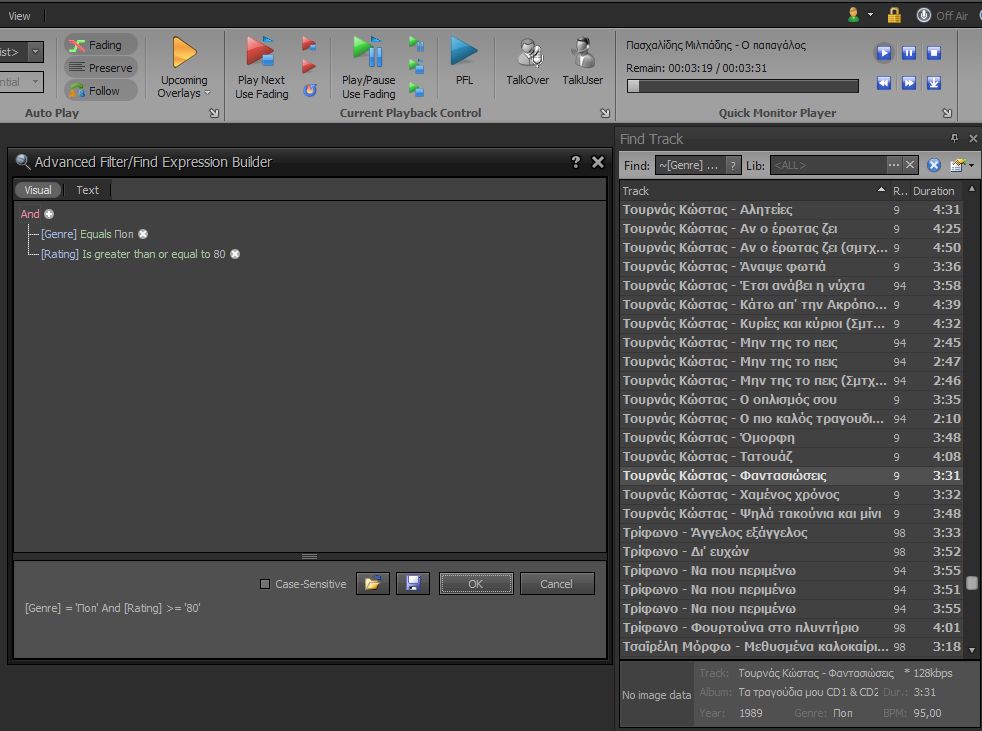Image resolution: width=982 pixels, height=731 pixels.
Task: Toggle the Fading auto play option
Action: pos(101,45)
